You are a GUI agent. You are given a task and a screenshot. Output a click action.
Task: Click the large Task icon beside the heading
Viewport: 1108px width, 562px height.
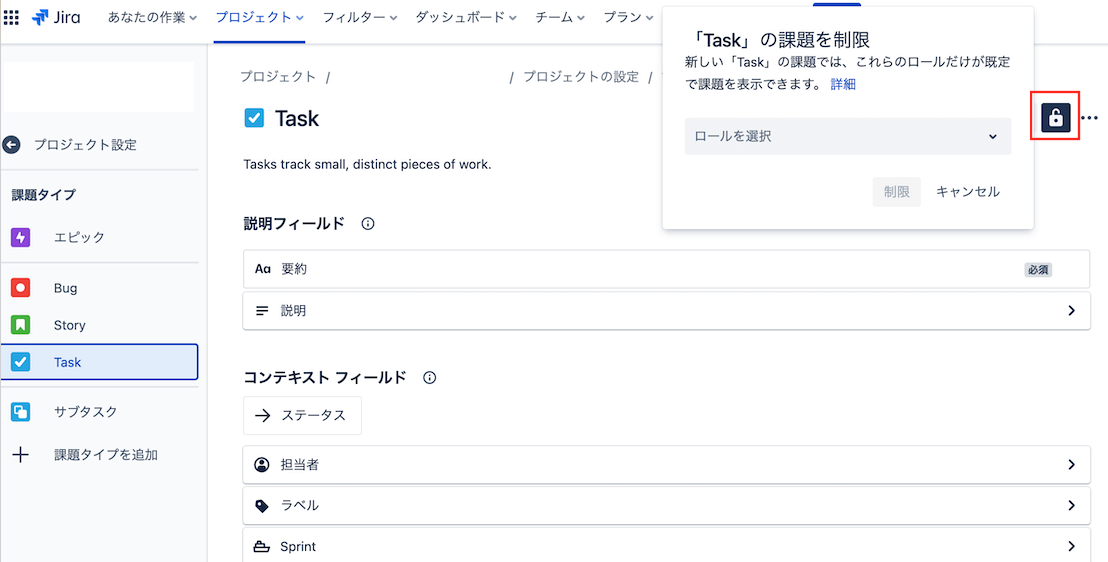click(254, 118)
